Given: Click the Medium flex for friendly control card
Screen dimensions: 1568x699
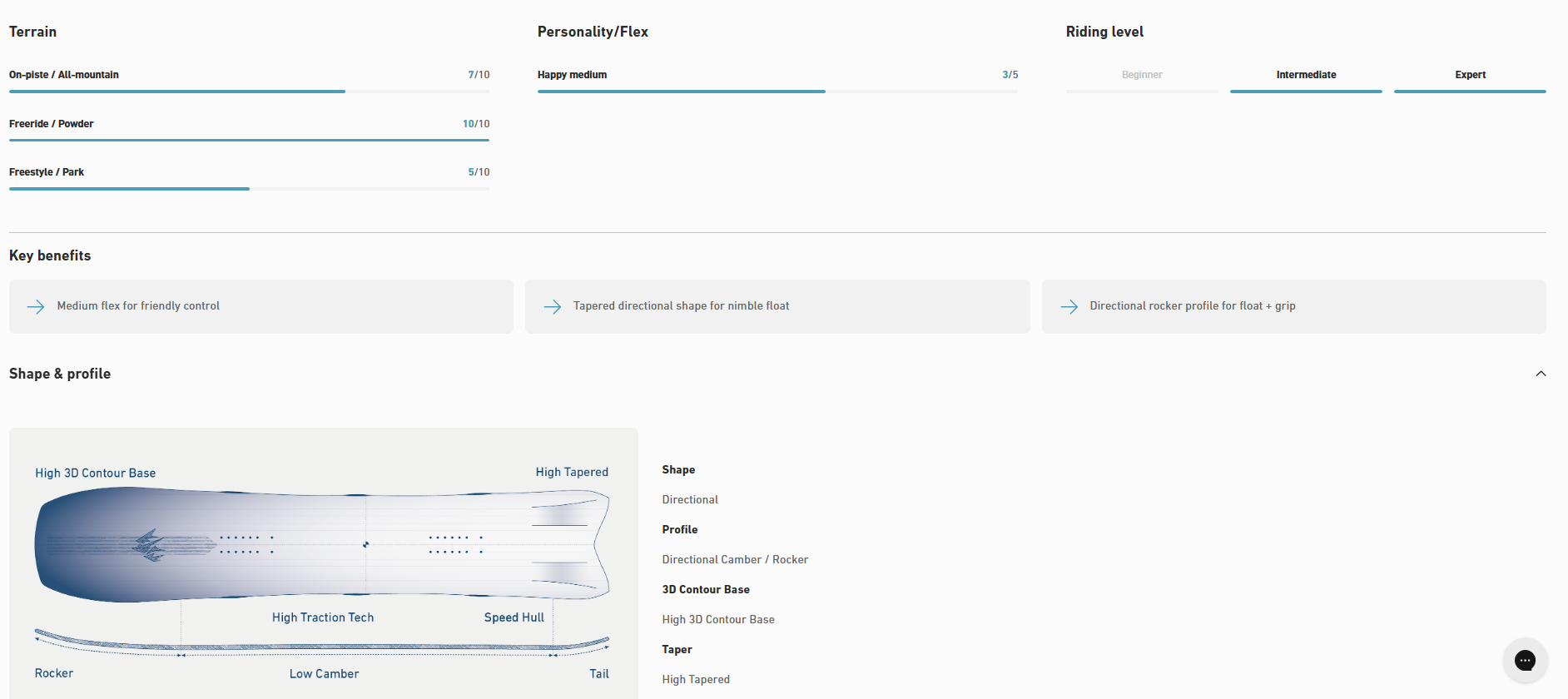Looking at the screenshot, I should pyautogui.click(x=261, y=306).
